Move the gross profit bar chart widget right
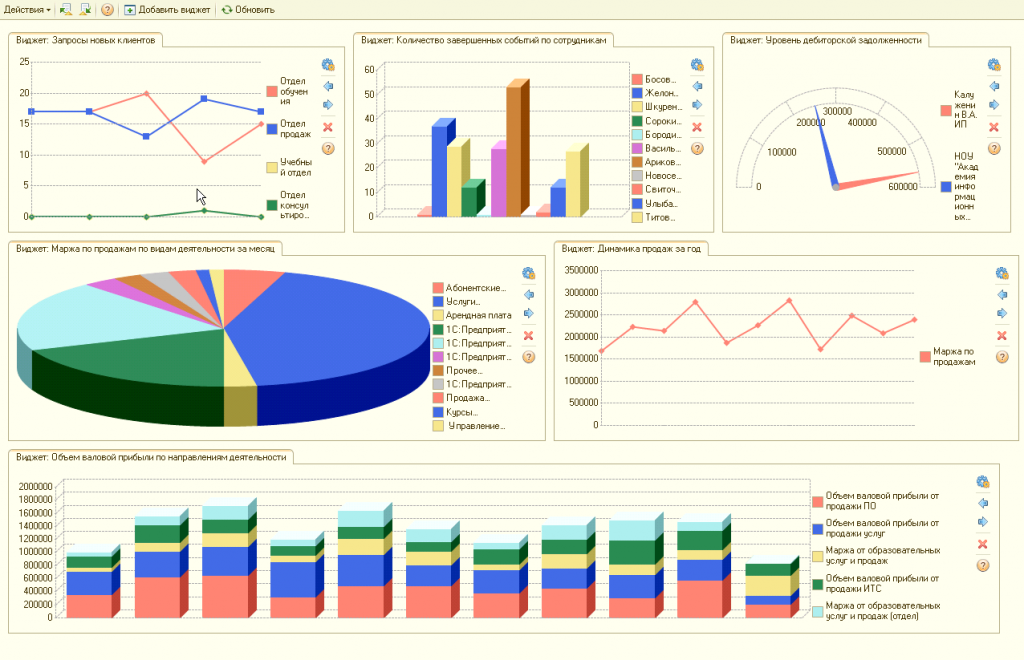Screen dimensions: 1024x660 click(982, 522)
